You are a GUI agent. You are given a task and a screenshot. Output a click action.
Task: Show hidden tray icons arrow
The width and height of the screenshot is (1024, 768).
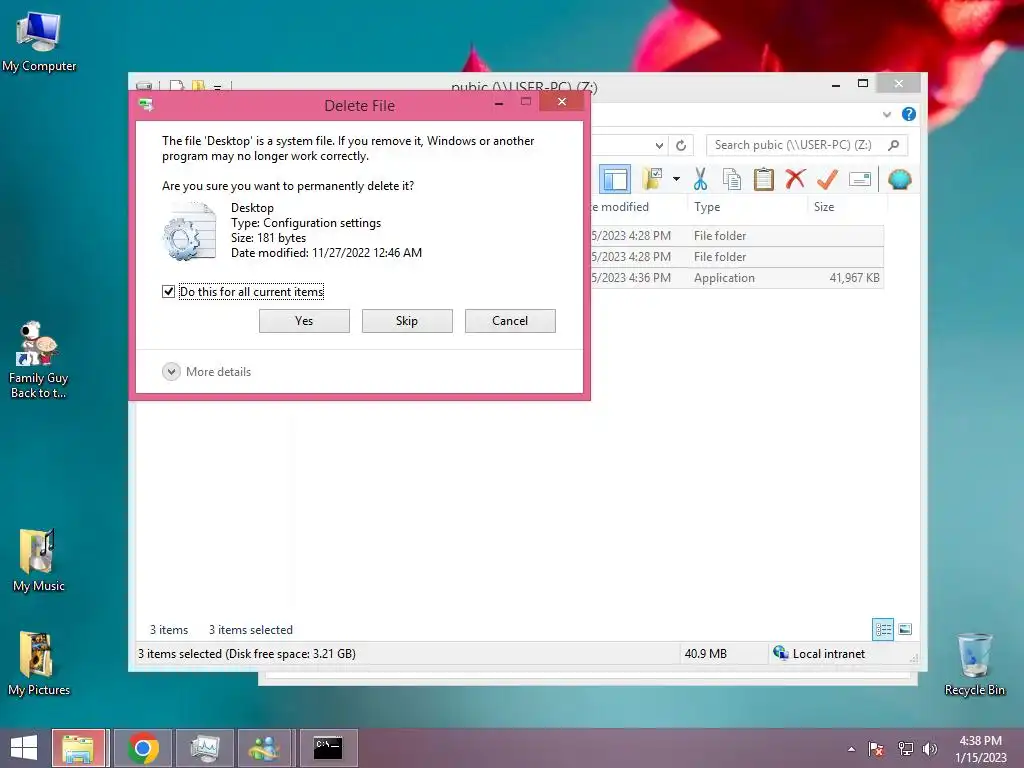pyautogui.click(x=851, y=749)
